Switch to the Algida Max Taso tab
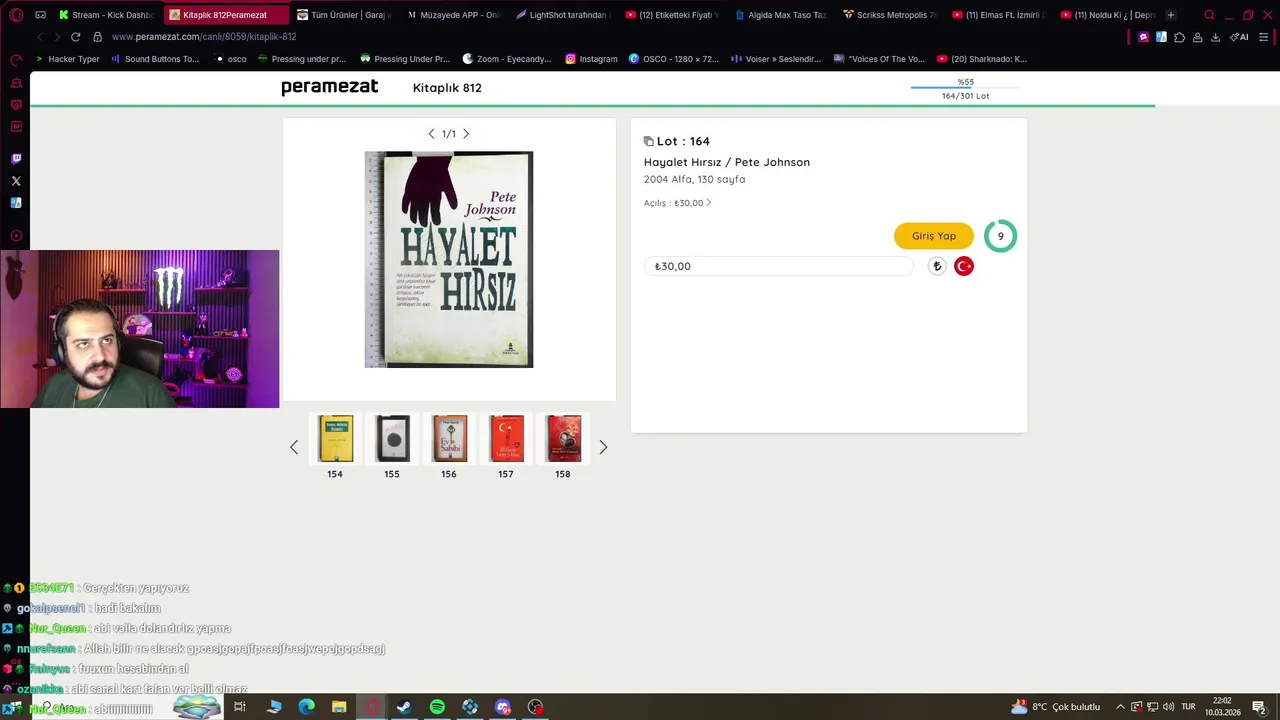The height and width of the screenshot is (720, 1280). (x=781, y=15)
